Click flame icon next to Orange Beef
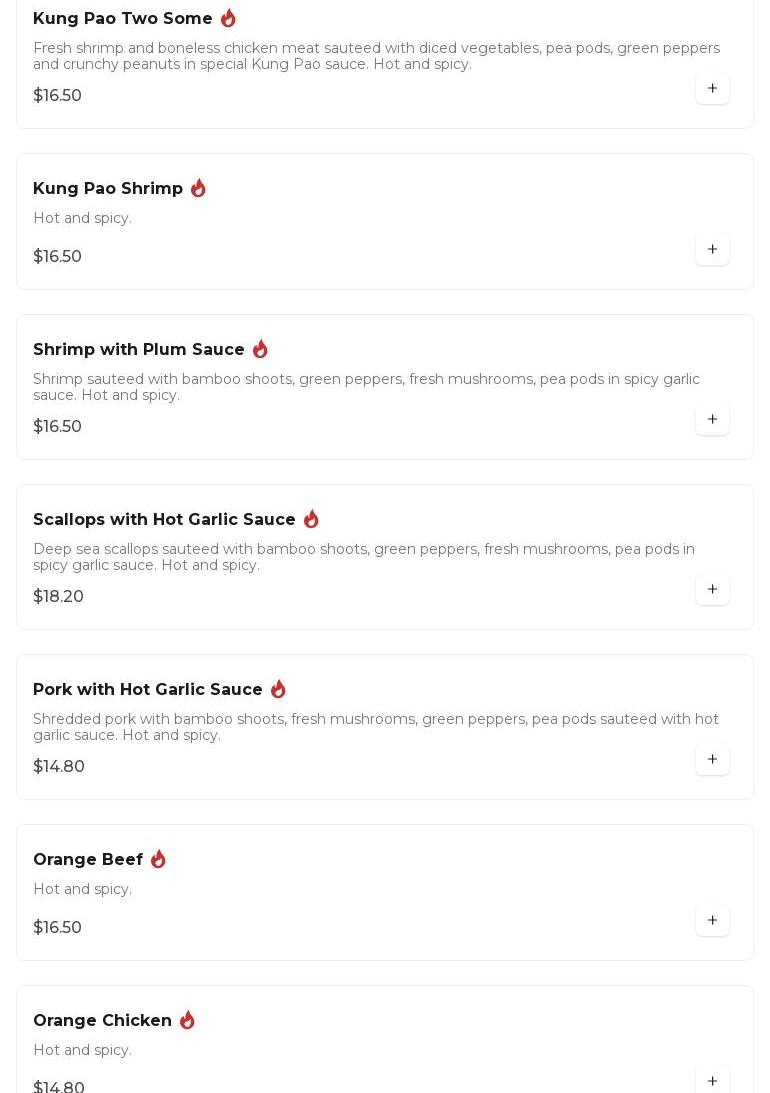 [x=158, y=859]
